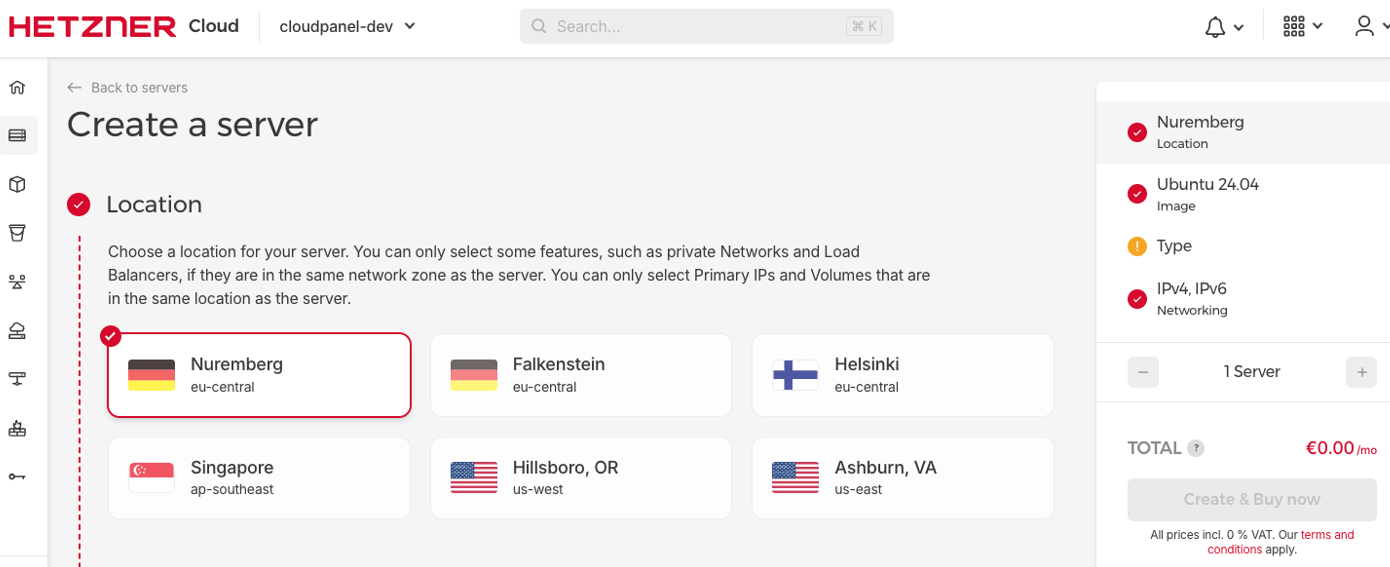This screenshot has width=1390, height=567.
Task: Open the key-shaped Security sidebar icon
Action: [17, 476]
